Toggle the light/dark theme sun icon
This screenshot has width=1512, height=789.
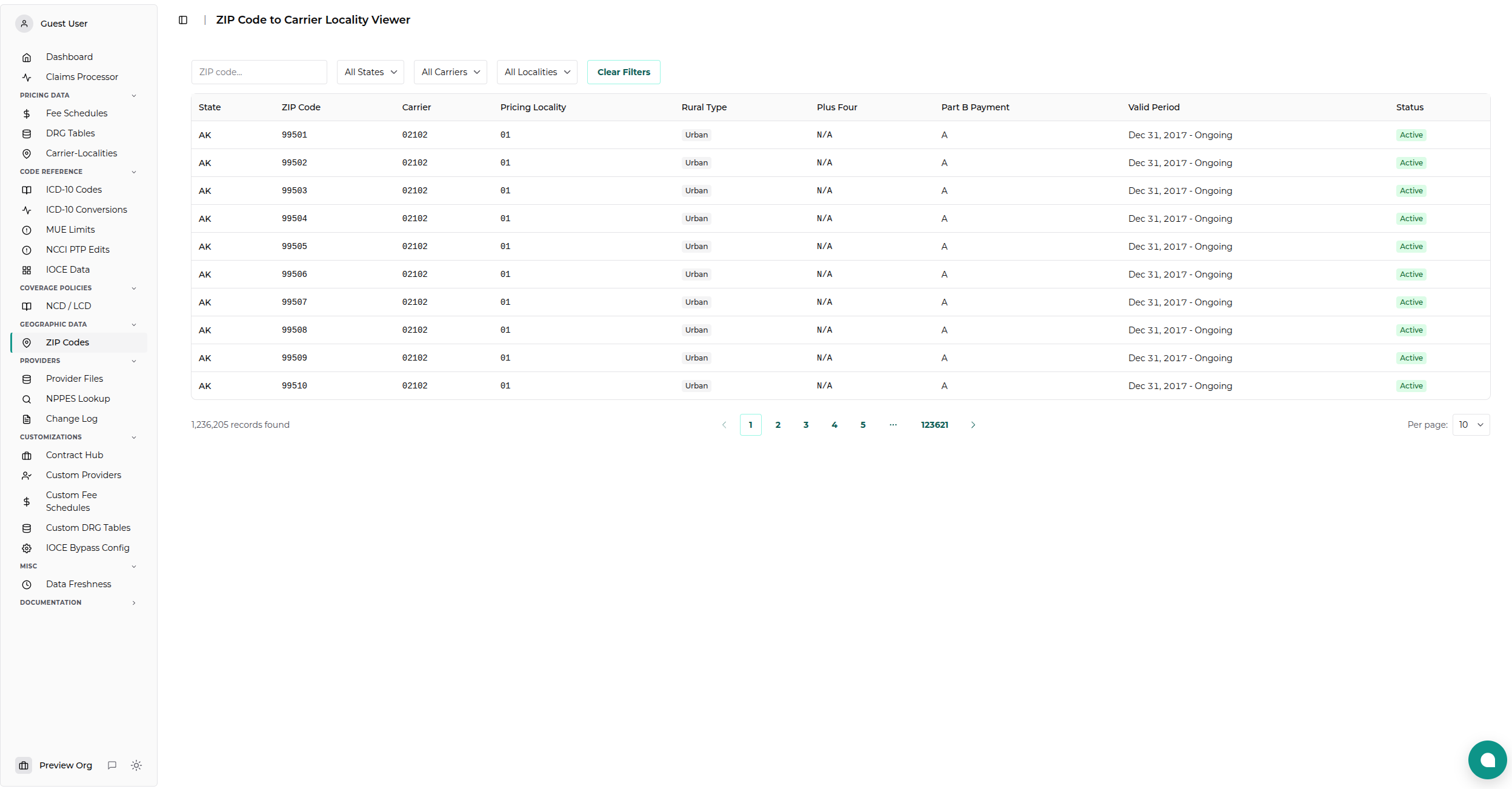click(136, 765)
